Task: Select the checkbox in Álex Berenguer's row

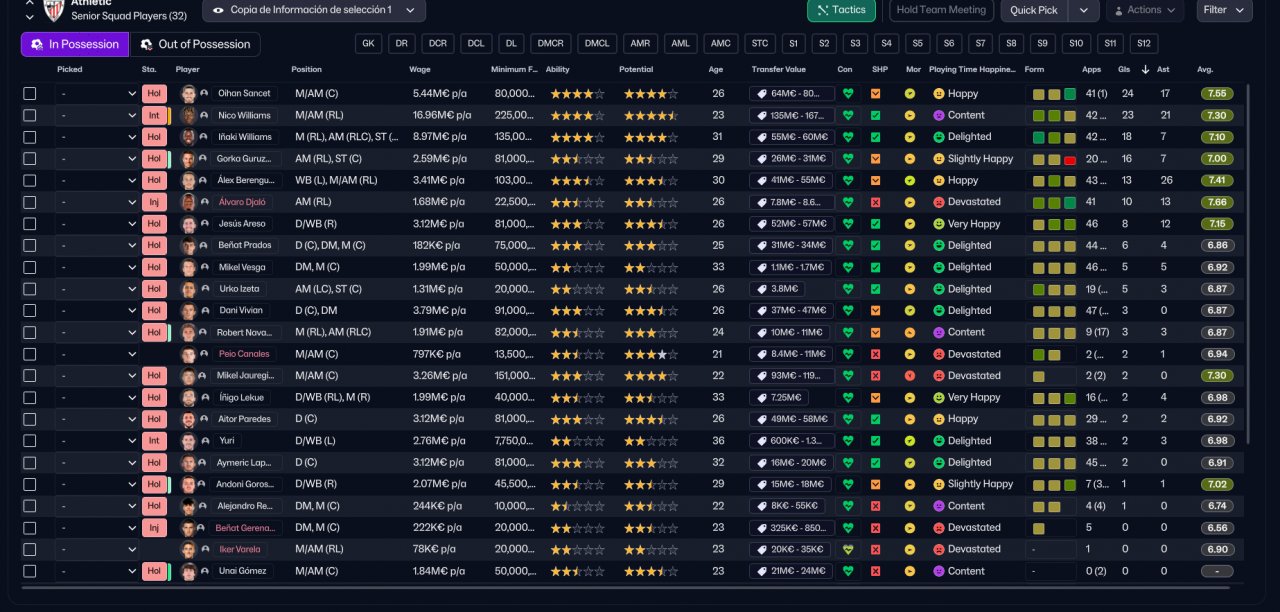Action: pyautogui.click(x=30, y=181)
